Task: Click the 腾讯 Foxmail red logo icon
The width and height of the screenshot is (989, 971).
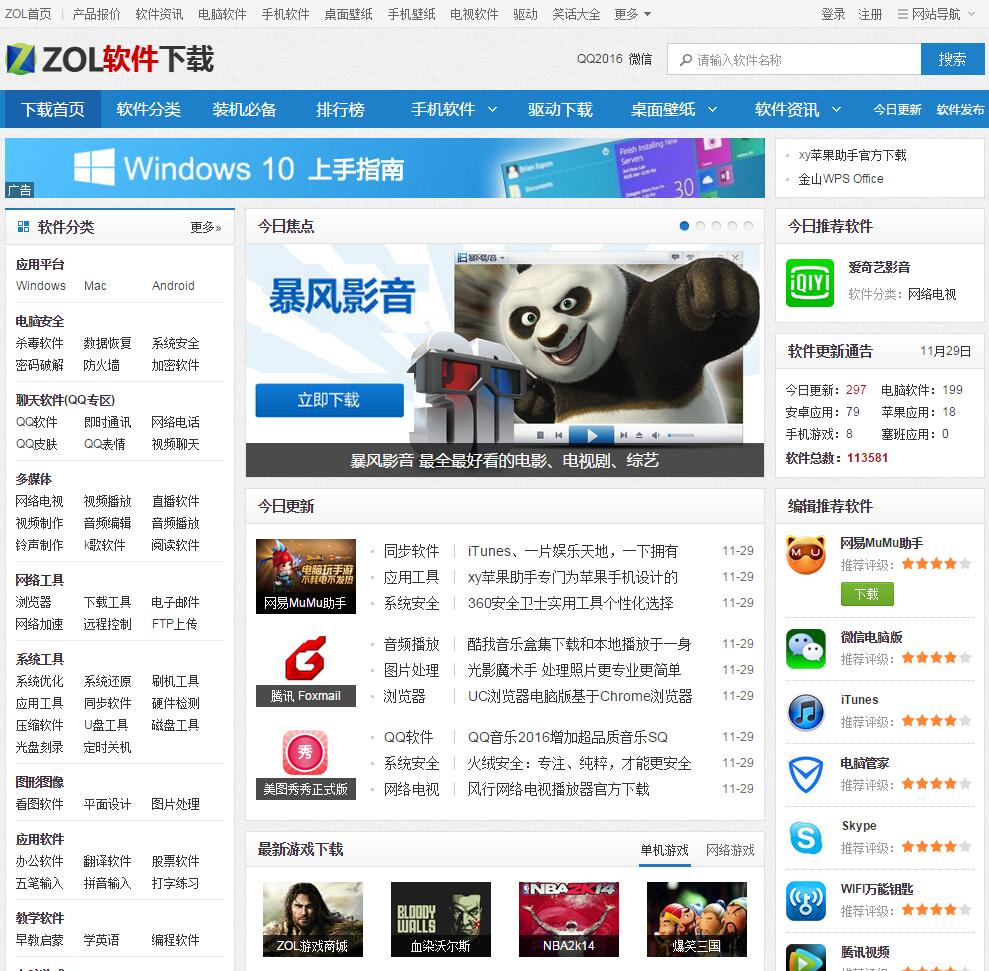Action: (x=305, y=657)
